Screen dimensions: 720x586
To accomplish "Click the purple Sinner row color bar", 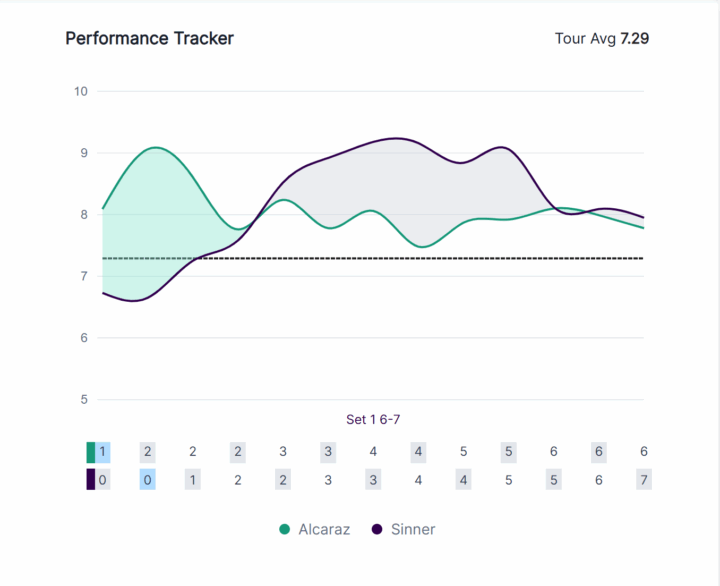I will pyautogui.click(x=91, y=480).
